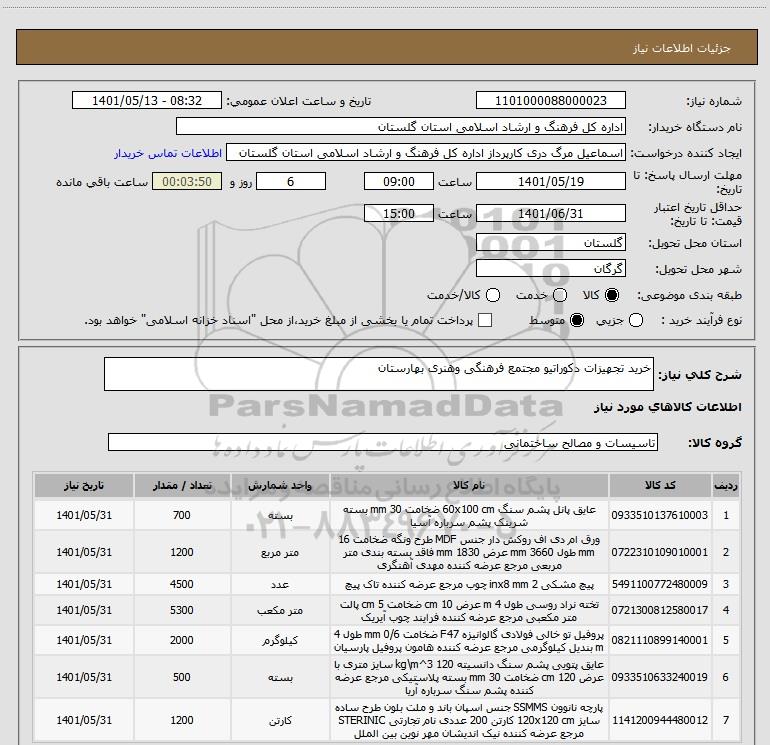Click the general need description text box
Screen dimensions: 770x745
click(x=379, y=374)
